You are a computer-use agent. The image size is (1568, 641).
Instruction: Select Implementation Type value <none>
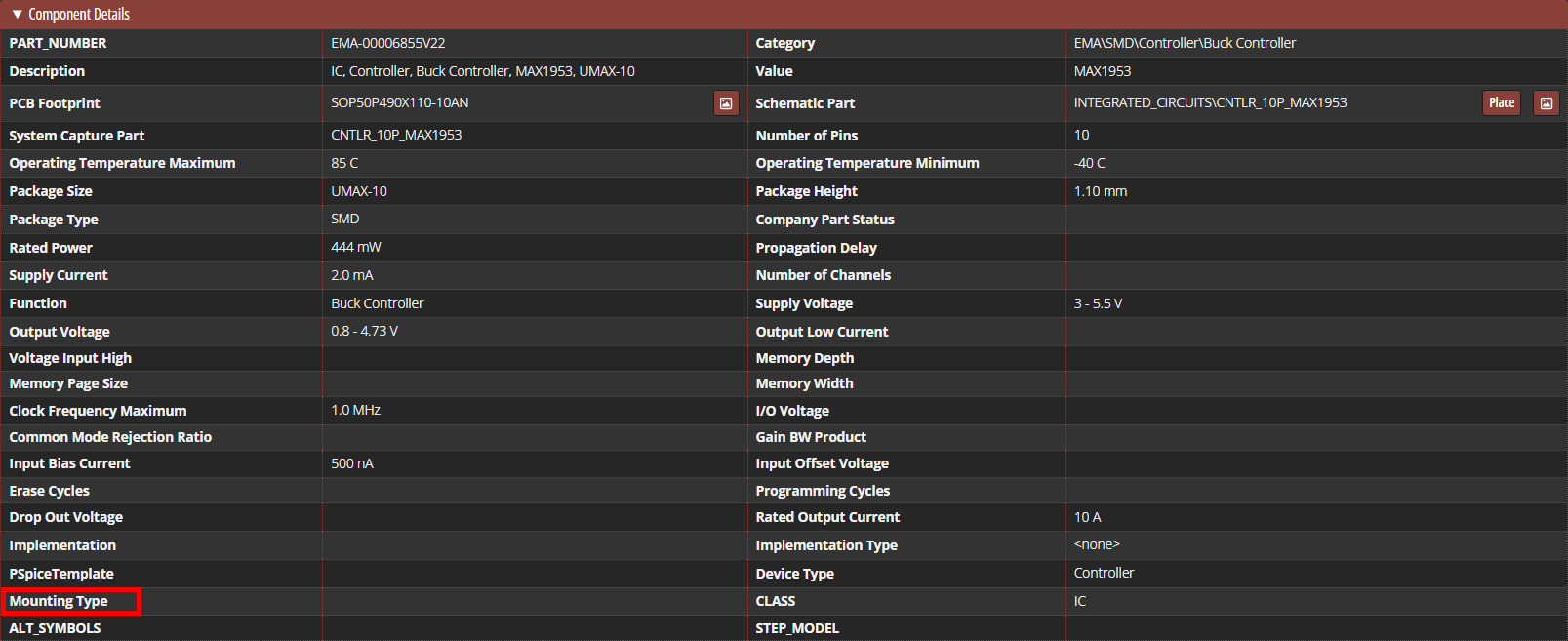click(x=1097, y=544)
